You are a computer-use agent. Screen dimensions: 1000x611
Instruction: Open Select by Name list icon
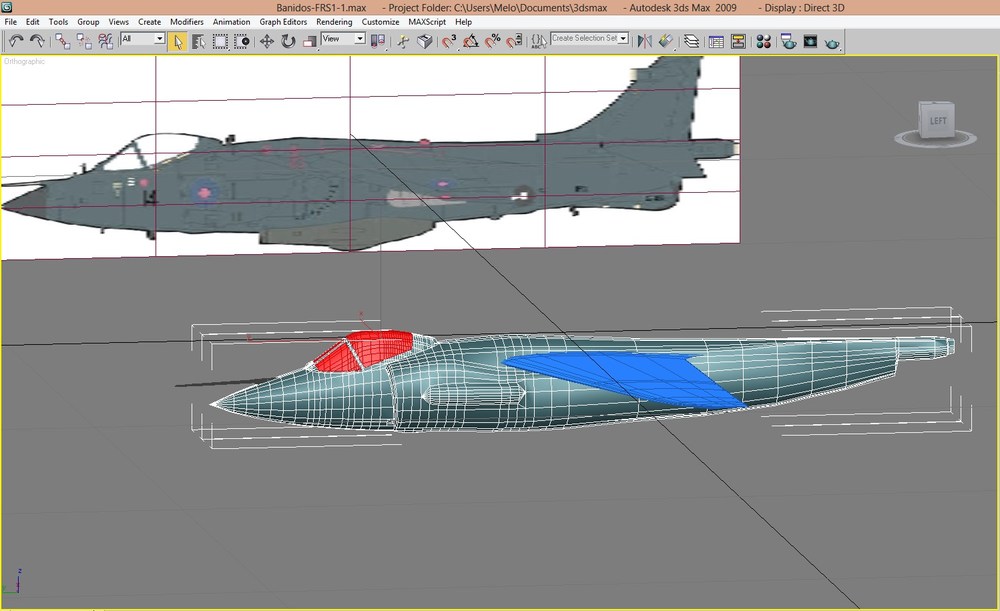[x=198, y=42]
